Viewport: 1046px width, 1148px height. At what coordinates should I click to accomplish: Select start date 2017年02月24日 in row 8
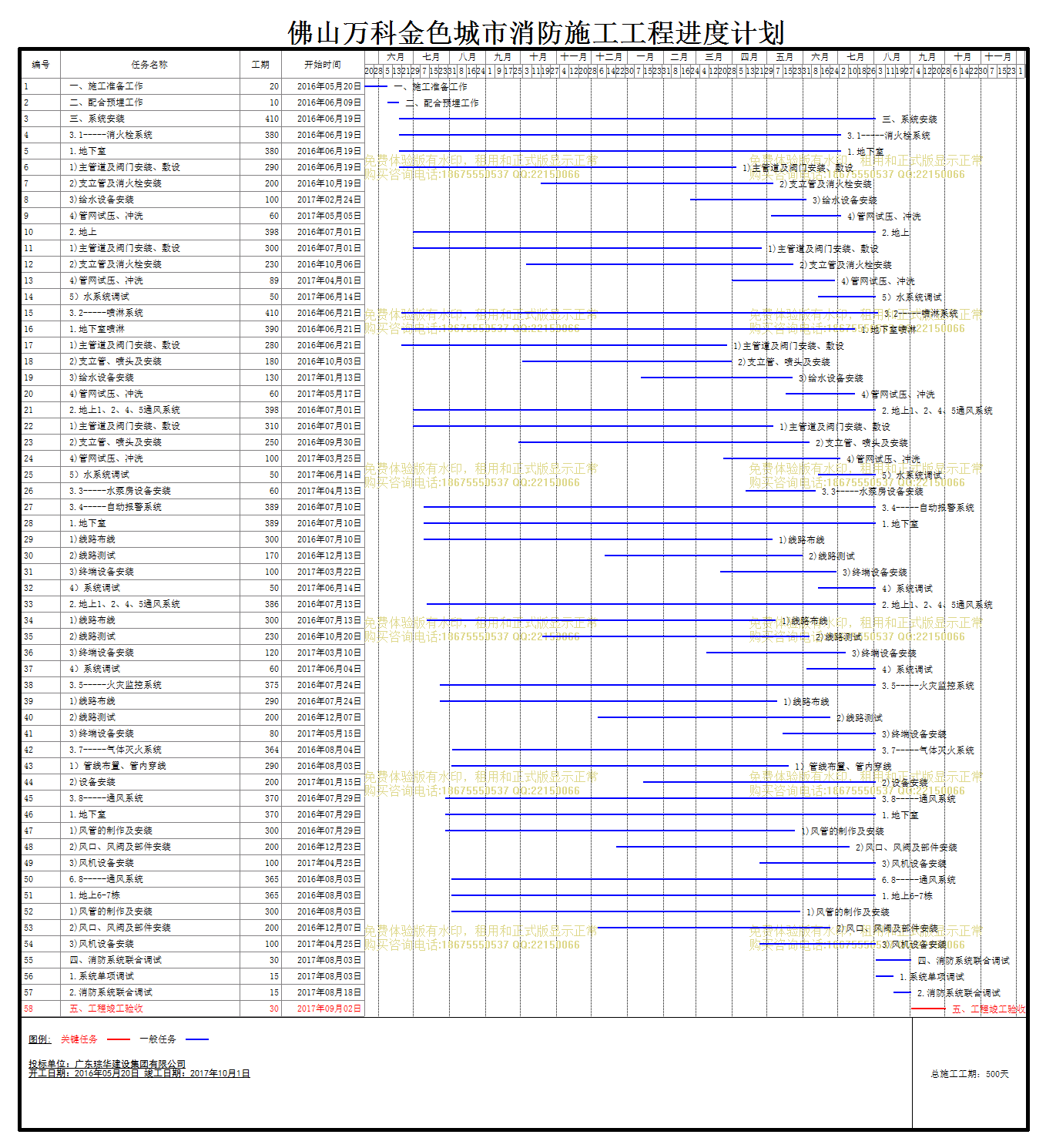323,200
